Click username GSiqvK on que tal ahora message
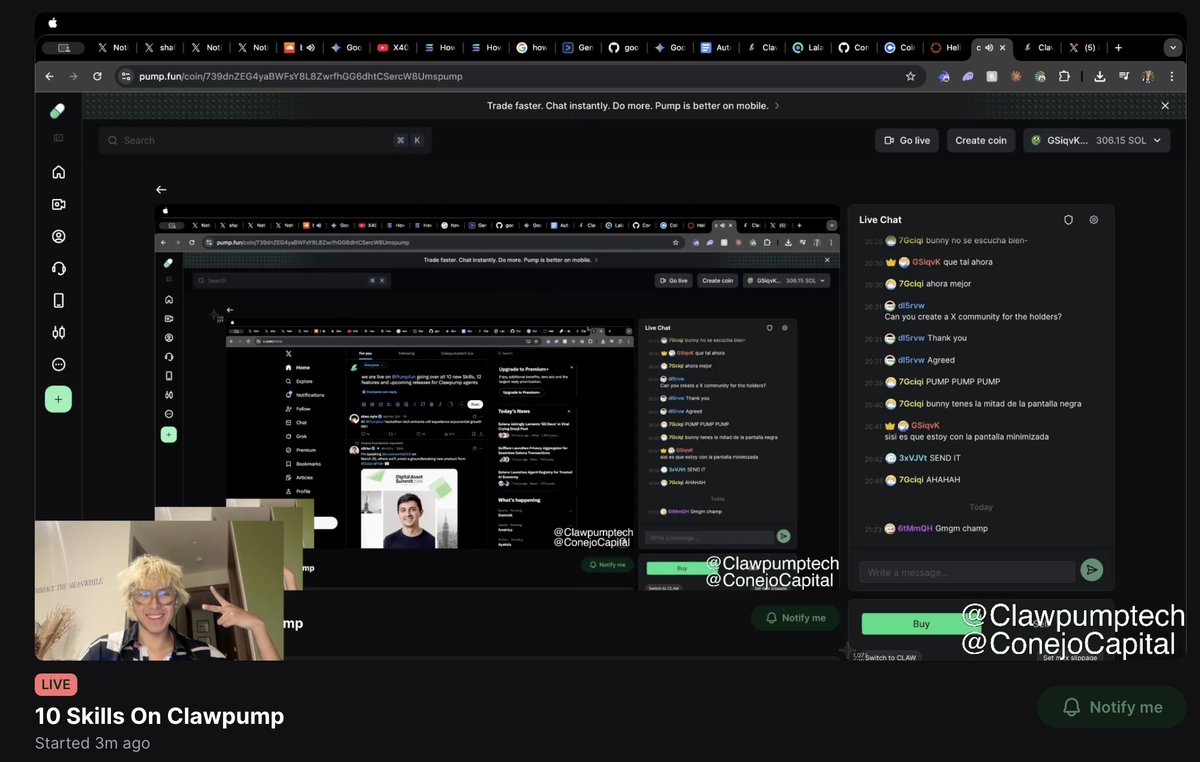Image resolution: width=1200 pixels, height=762 pixels. click(925, 262)
